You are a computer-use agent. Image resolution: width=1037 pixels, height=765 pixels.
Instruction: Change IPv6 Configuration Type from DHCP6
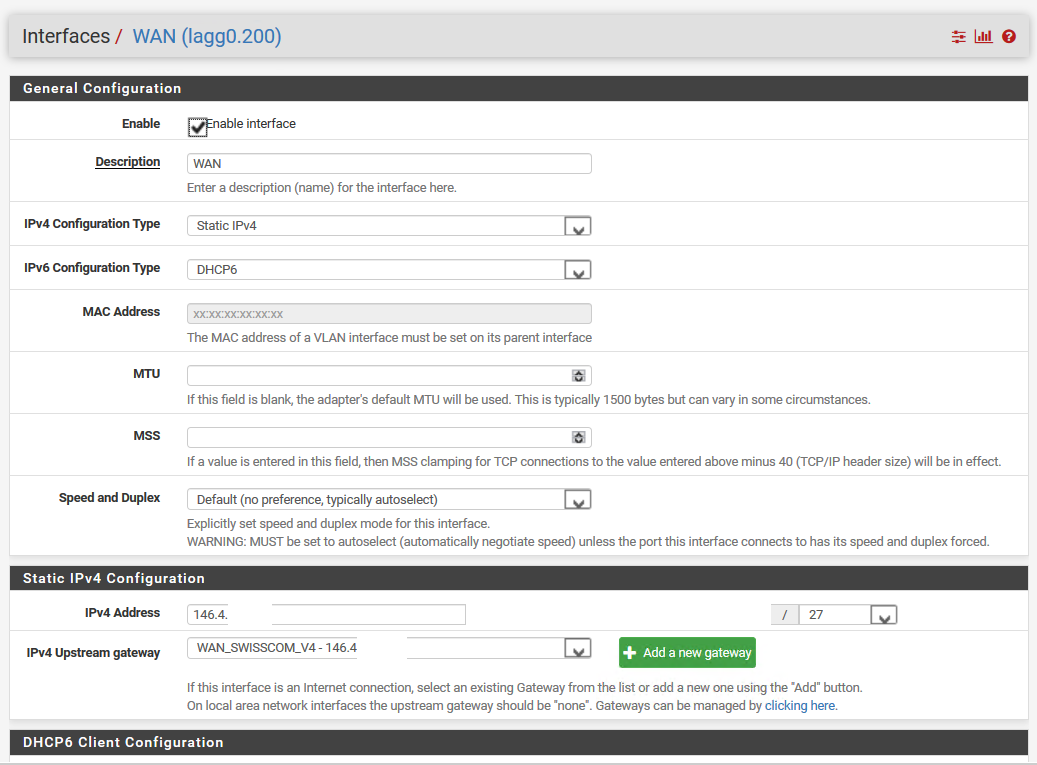577,269
